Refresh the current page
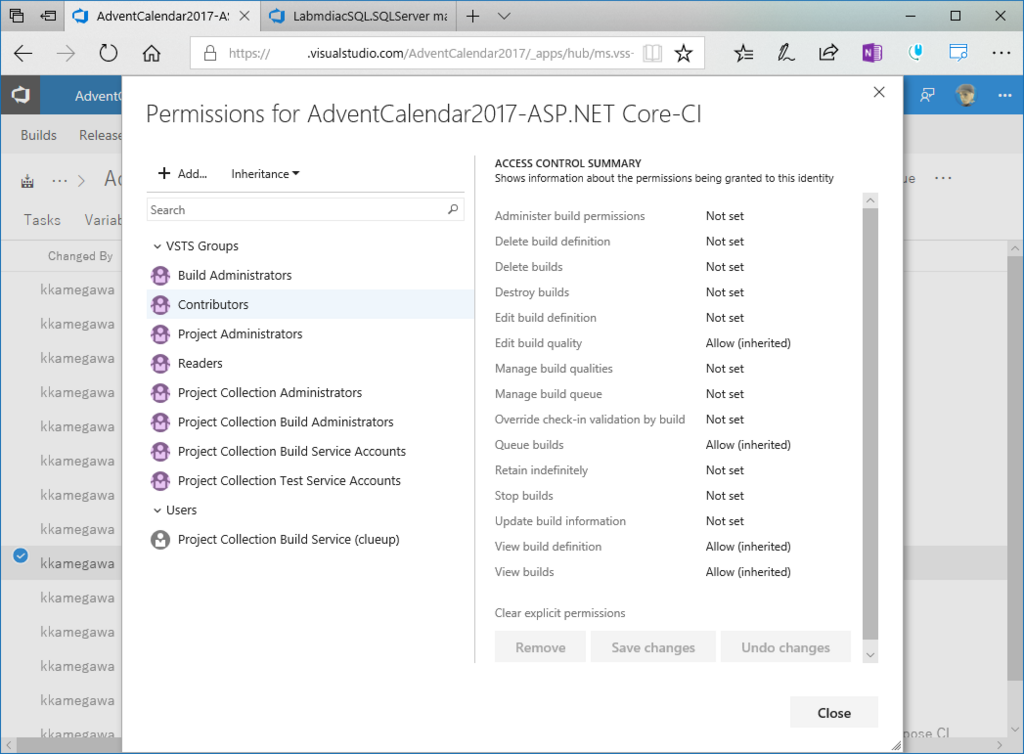This screenshot has height=754, width=1024. [108, 53]
